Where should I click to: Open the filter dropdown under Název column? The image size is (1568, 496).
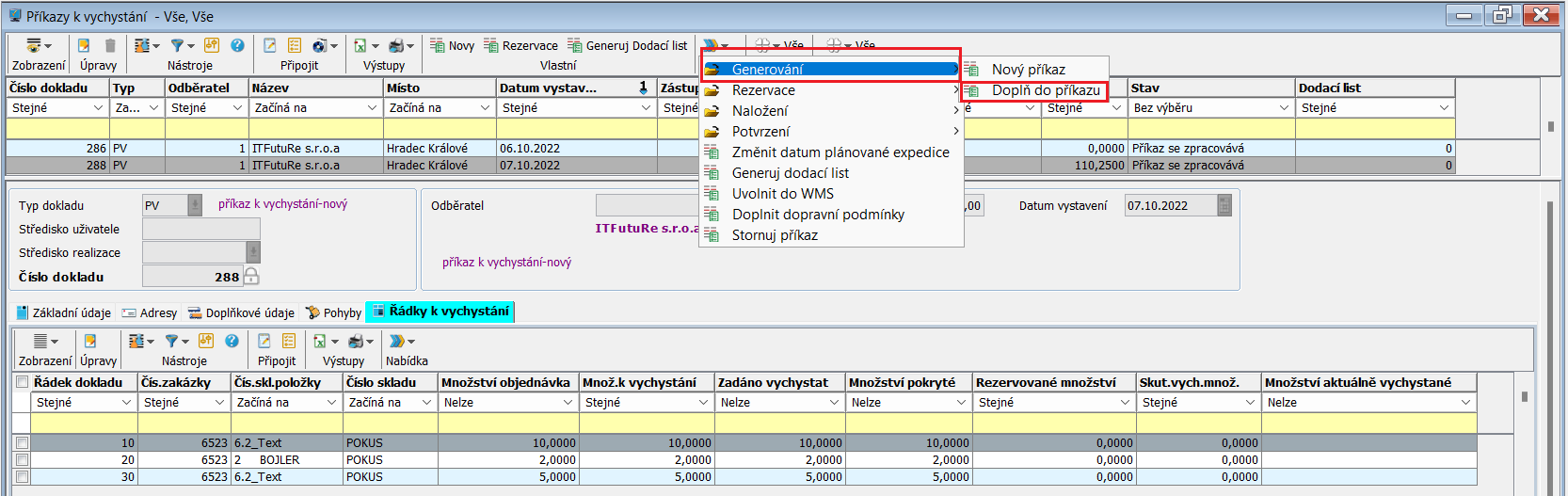click(x=372, y=108)
